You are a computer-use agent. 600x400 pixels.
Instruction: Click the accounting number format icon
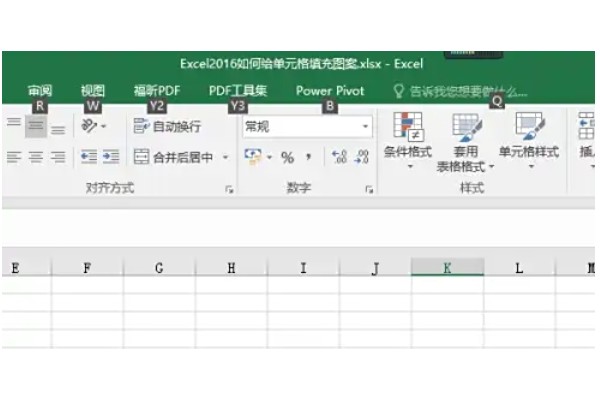click(x=253, y=157)
